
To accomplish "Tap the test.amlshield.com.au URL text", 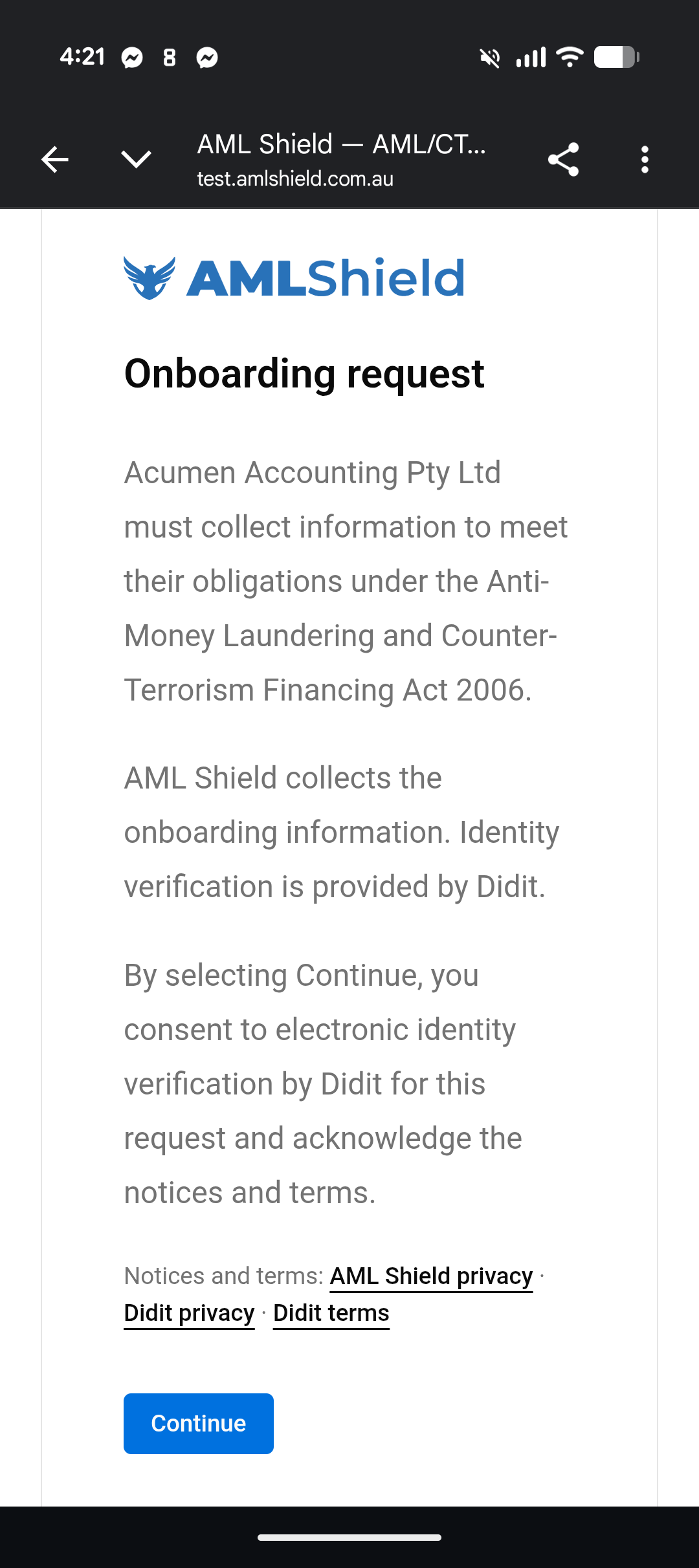I will click(x=295, y=179).
